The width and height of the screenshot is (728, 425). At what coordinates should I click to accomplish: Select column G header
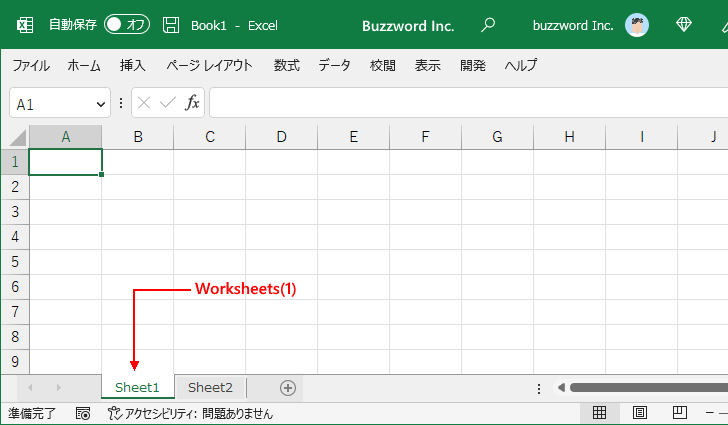pos(497,137)
